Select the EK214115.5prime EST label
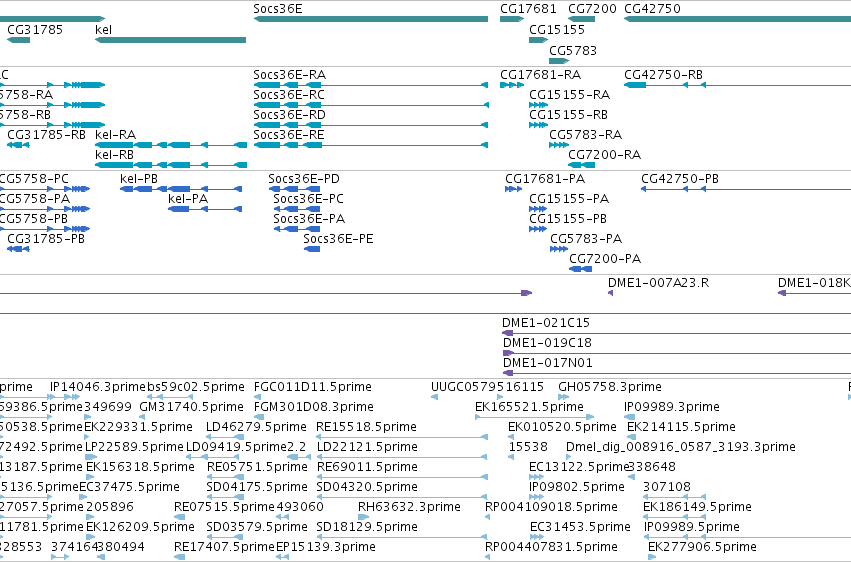851x562 pixels. 682,427
